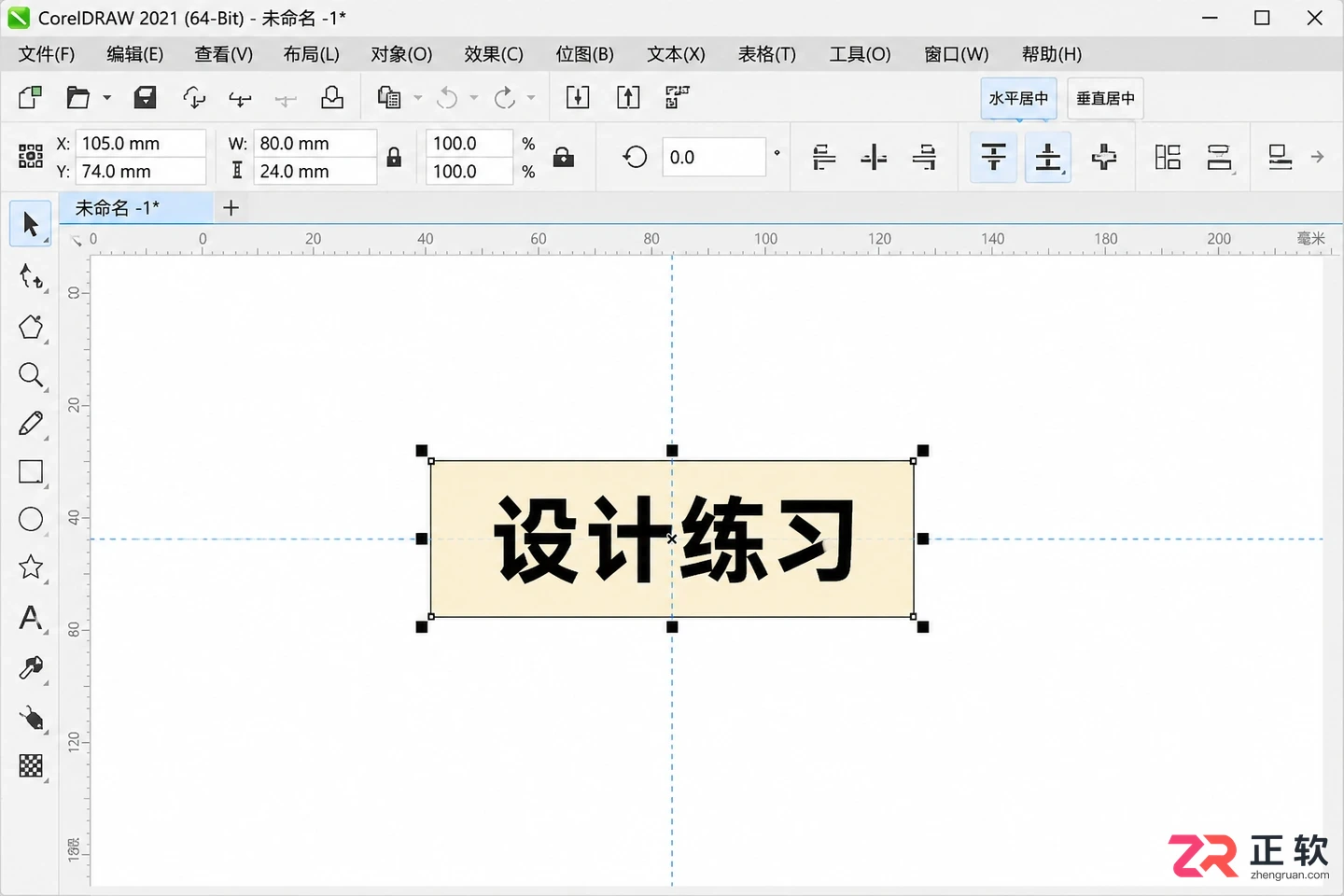Screen dimensions: 1344x896
Task: Open the 对象(O) menu
Action: coord(401,54)
